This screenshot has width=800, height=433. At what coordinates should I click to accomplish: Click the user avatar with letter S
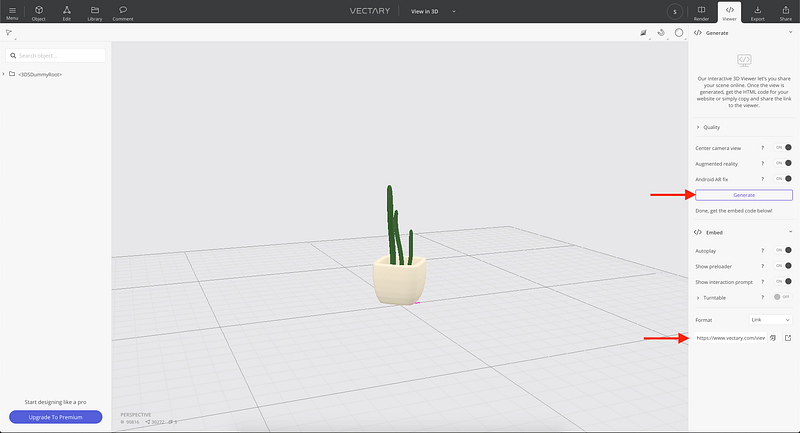coord(675,12)
